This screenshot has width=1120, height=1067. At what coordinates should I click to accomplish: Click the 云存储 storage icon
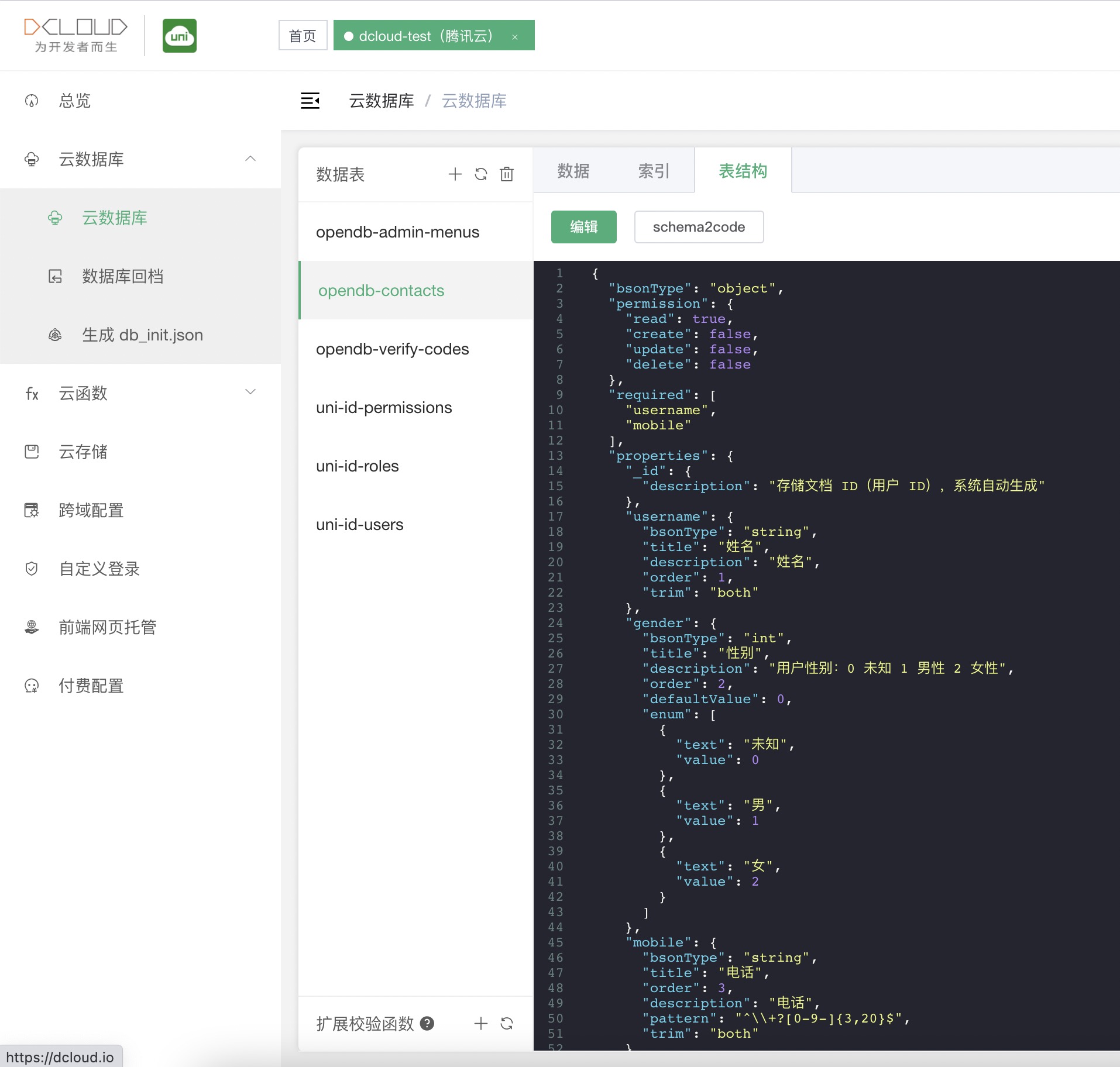click(x=32, y=451)
